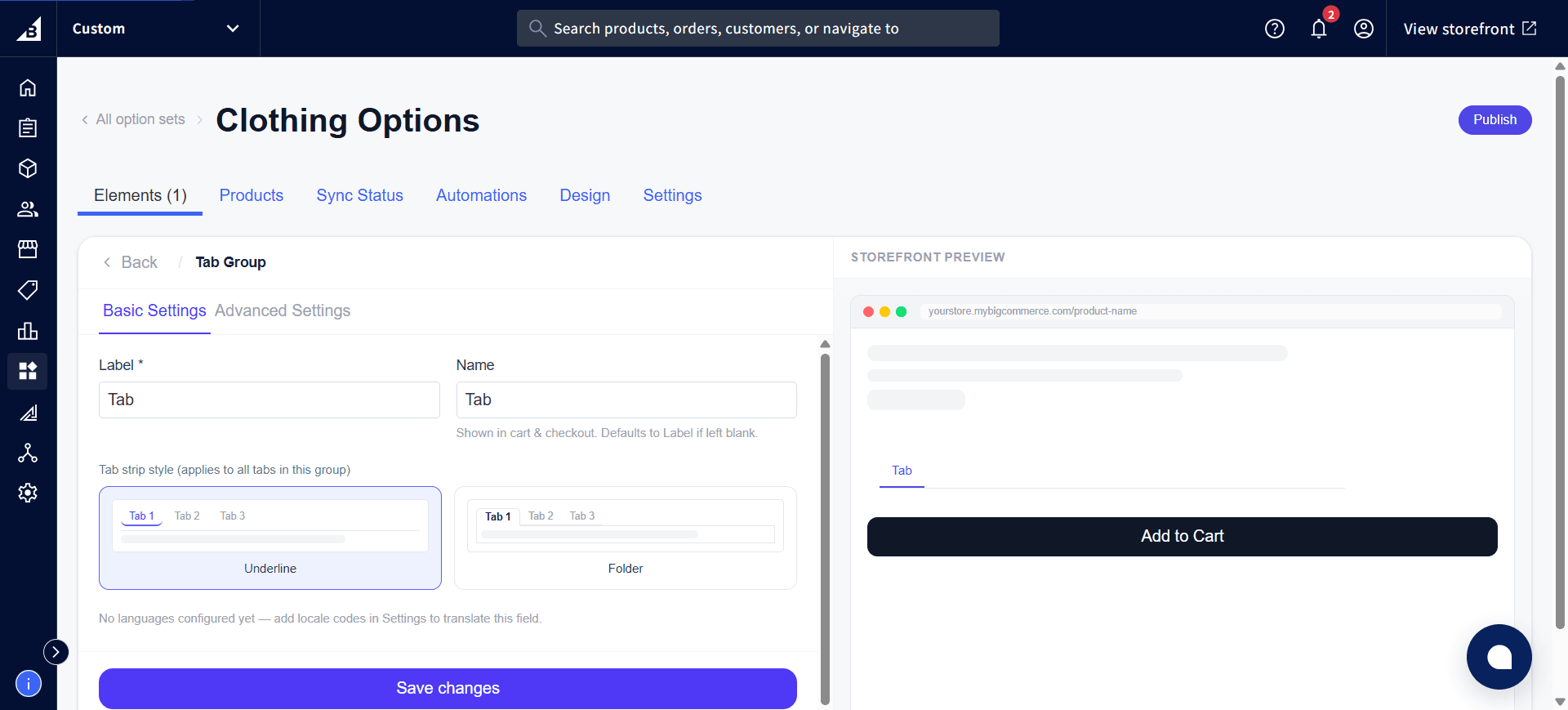Open the Help question mark icon

pyautogui.click(x=1275, y=29)
